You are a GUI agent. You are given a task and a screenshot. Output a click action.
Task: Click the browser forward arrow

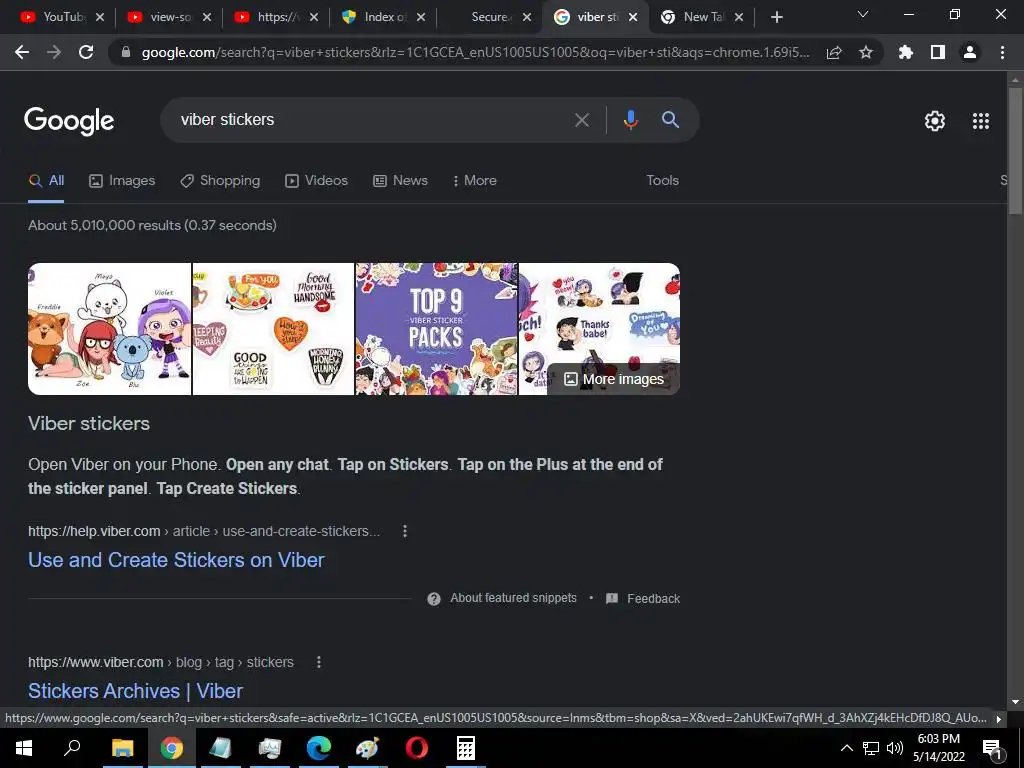[x=54, y=52]
